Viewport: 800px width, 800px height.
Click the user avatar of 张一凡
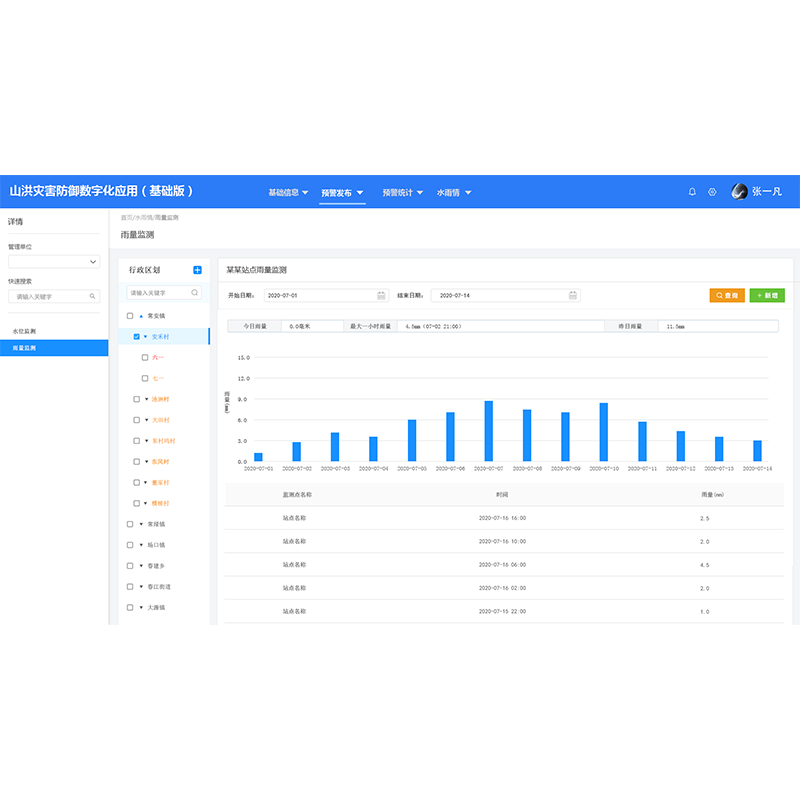740,192
